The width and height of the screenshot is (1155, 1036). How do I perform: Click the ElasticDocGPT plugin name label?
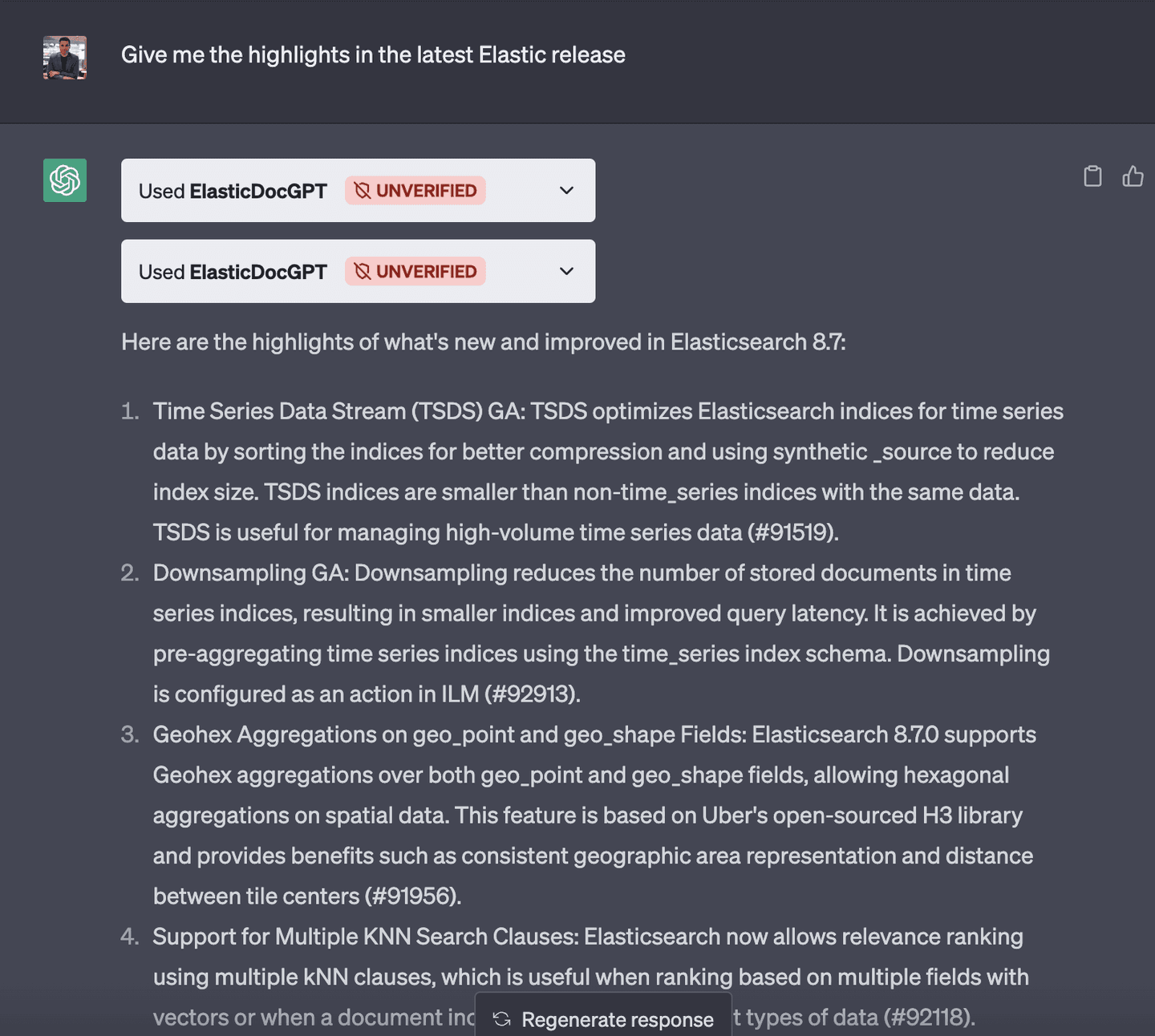point(259,191)
